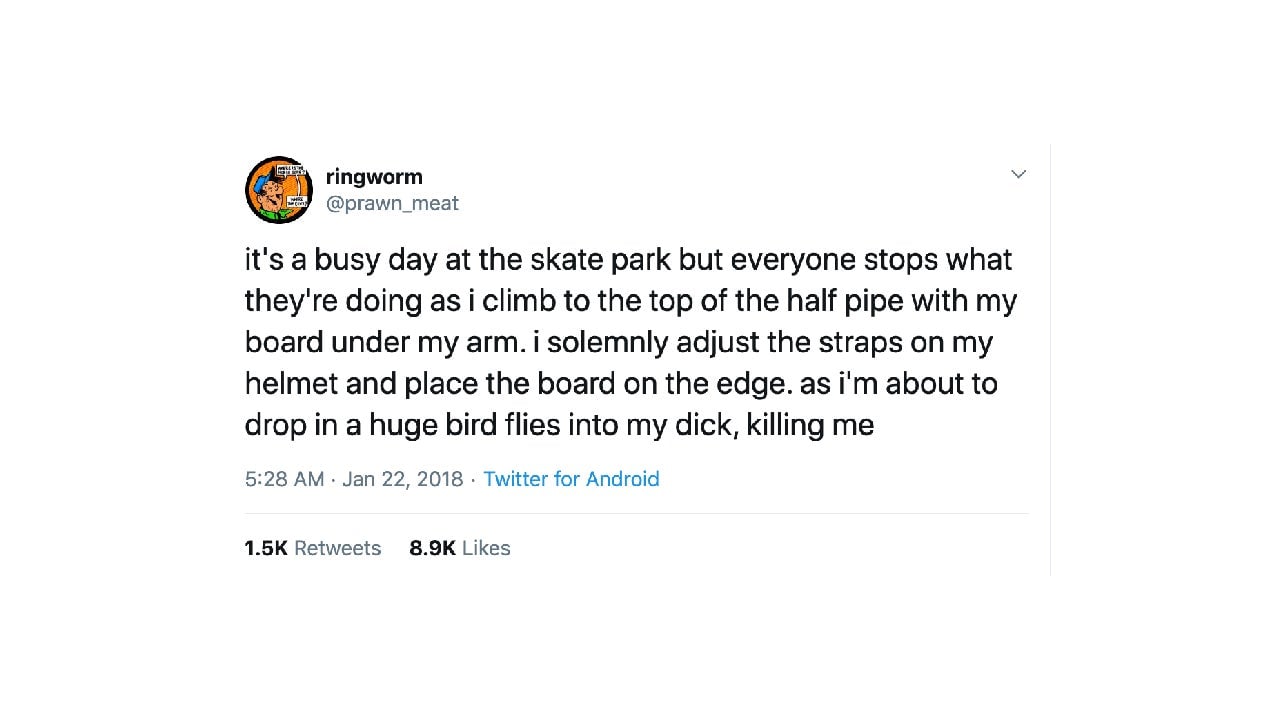Open the Twitter for Android source link
The width and height of the screenshot is (1280, 720).
pyautogui.click(x=571, y=479)
